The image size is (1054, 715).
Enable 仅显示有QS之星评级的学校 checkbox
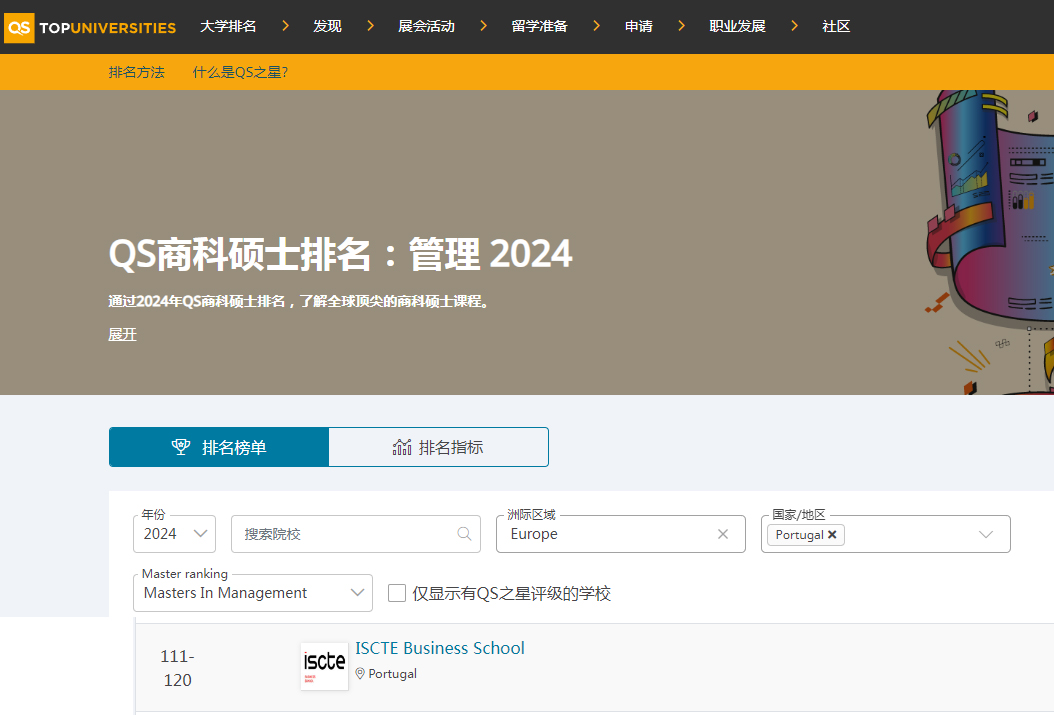[397, 593]
